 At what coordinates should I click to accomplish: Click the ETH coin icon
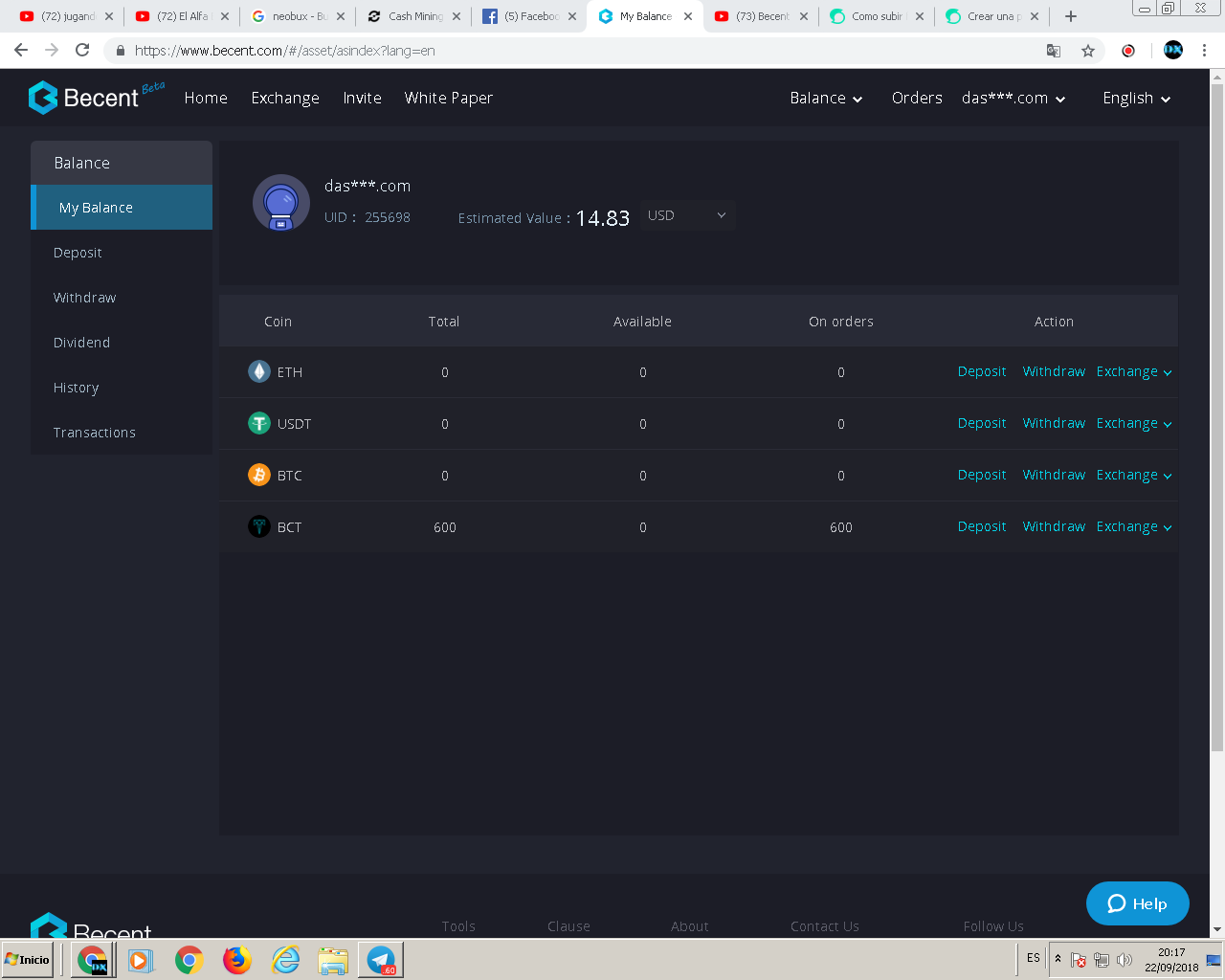pos(259,371)
